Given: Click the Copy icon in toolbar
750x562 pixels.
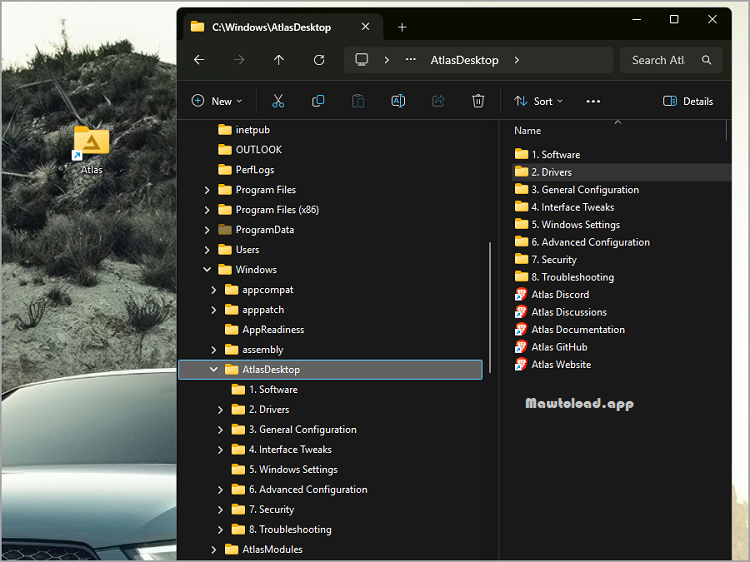Looking at the screenshot, I should (x=318, y=101).
